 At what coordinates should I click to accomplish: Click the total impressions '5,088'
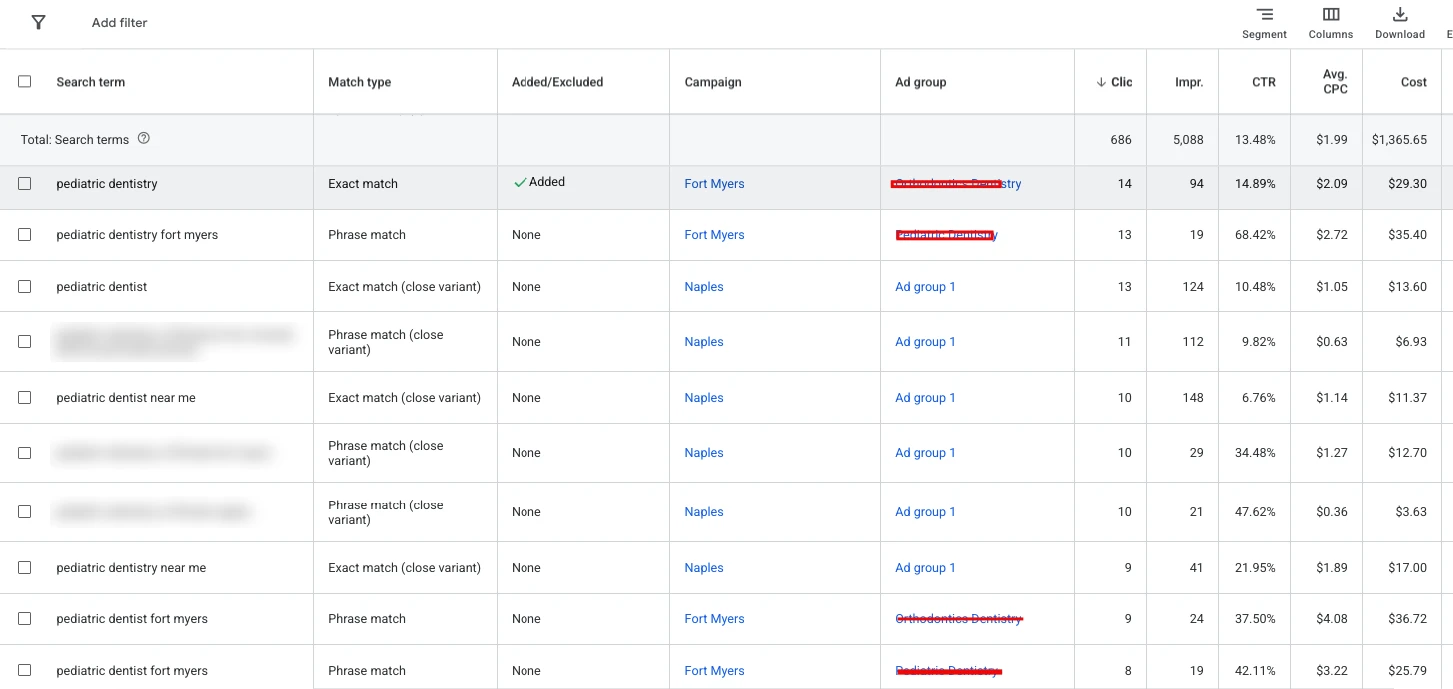[x=1188, y=140]
